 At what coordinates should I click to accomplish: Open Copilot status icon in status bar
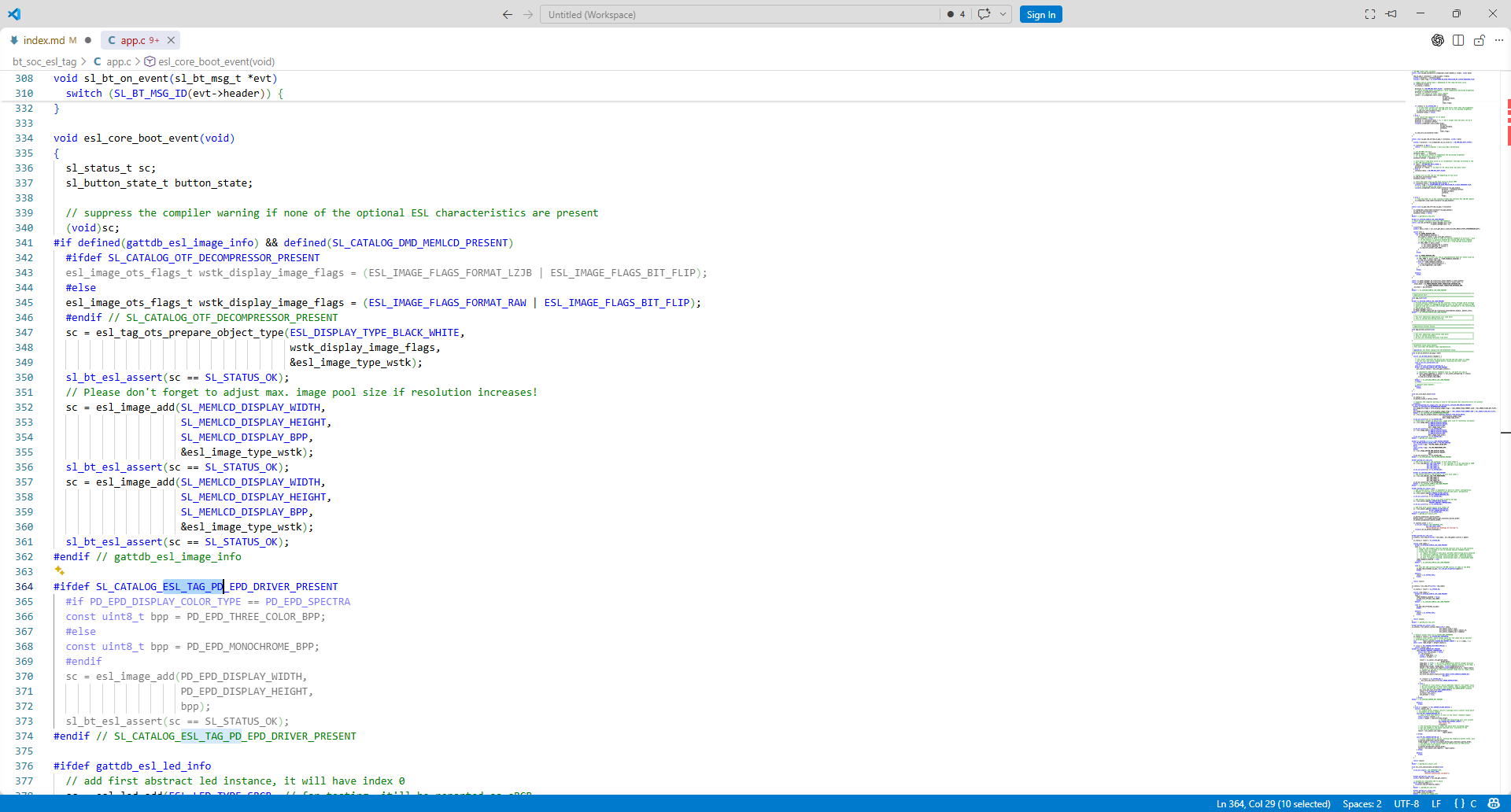(x=1494, y=803)
